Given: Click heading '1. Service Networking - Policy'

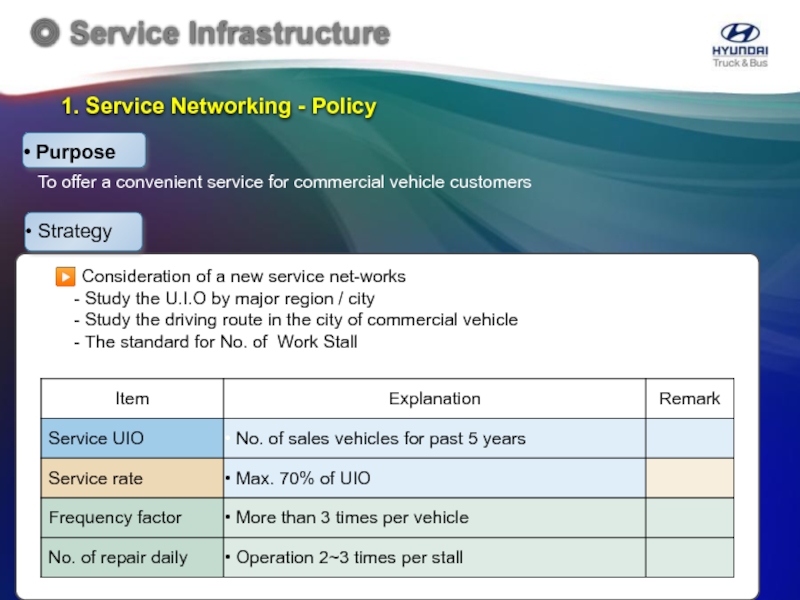Looking at the screenshot, I should coord(219,106).
